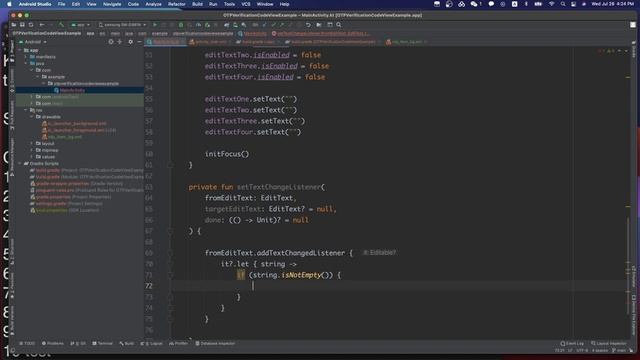Open the TODO tool window
This screenshot has height=360, width=640.
[27, 344]
